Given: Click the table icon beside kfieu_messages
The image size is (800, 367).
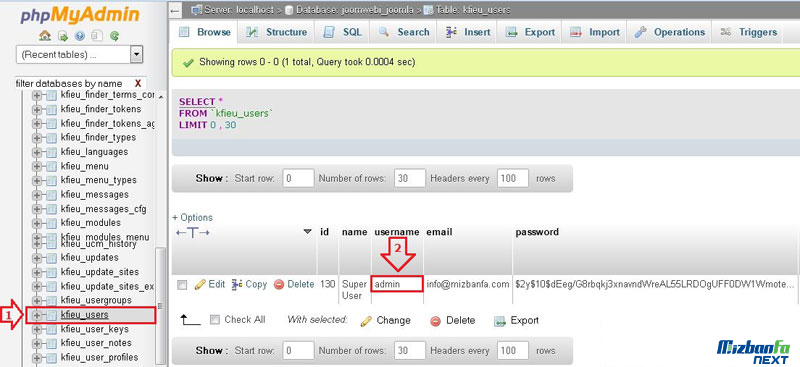Looking at the screenshot, I should click(52, 195).
